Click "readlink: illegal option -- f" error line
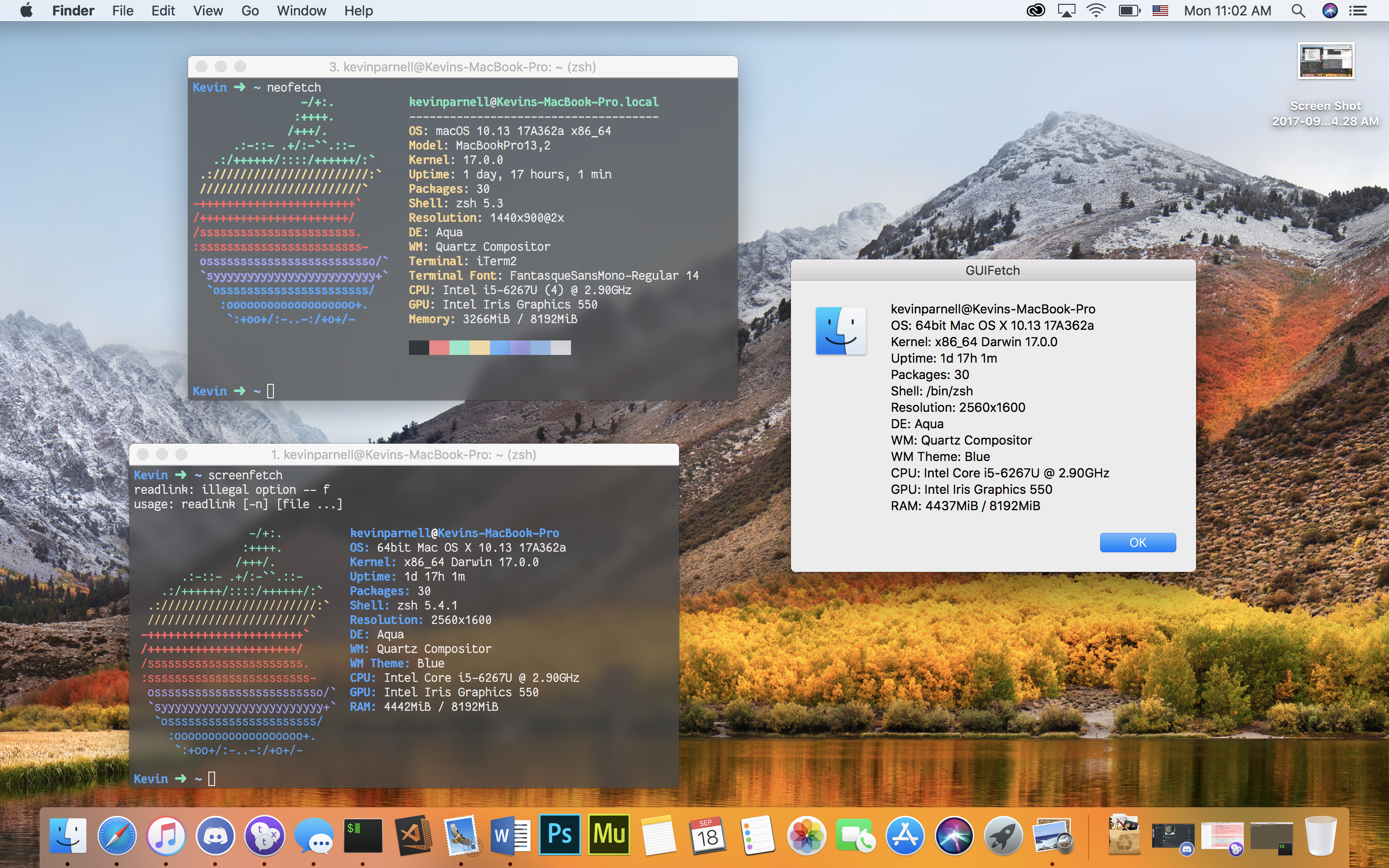The width and height of the screenshot is (1389, 868). coord(232,489)
